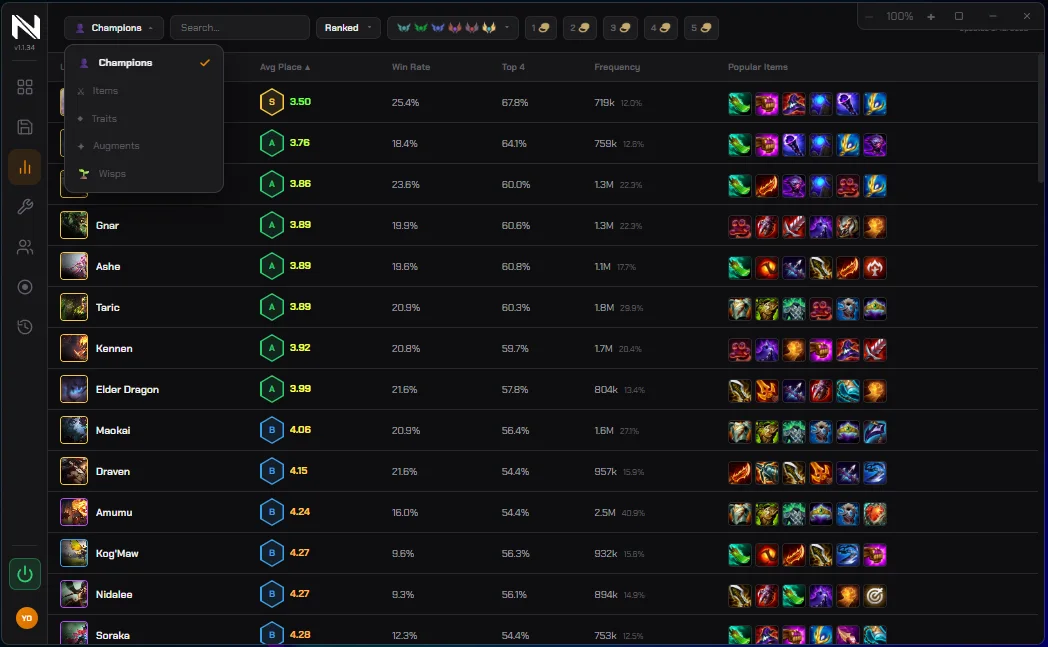
Task: Click Amumu's 2.5M frequency value
Action: (x=604, y=513)
